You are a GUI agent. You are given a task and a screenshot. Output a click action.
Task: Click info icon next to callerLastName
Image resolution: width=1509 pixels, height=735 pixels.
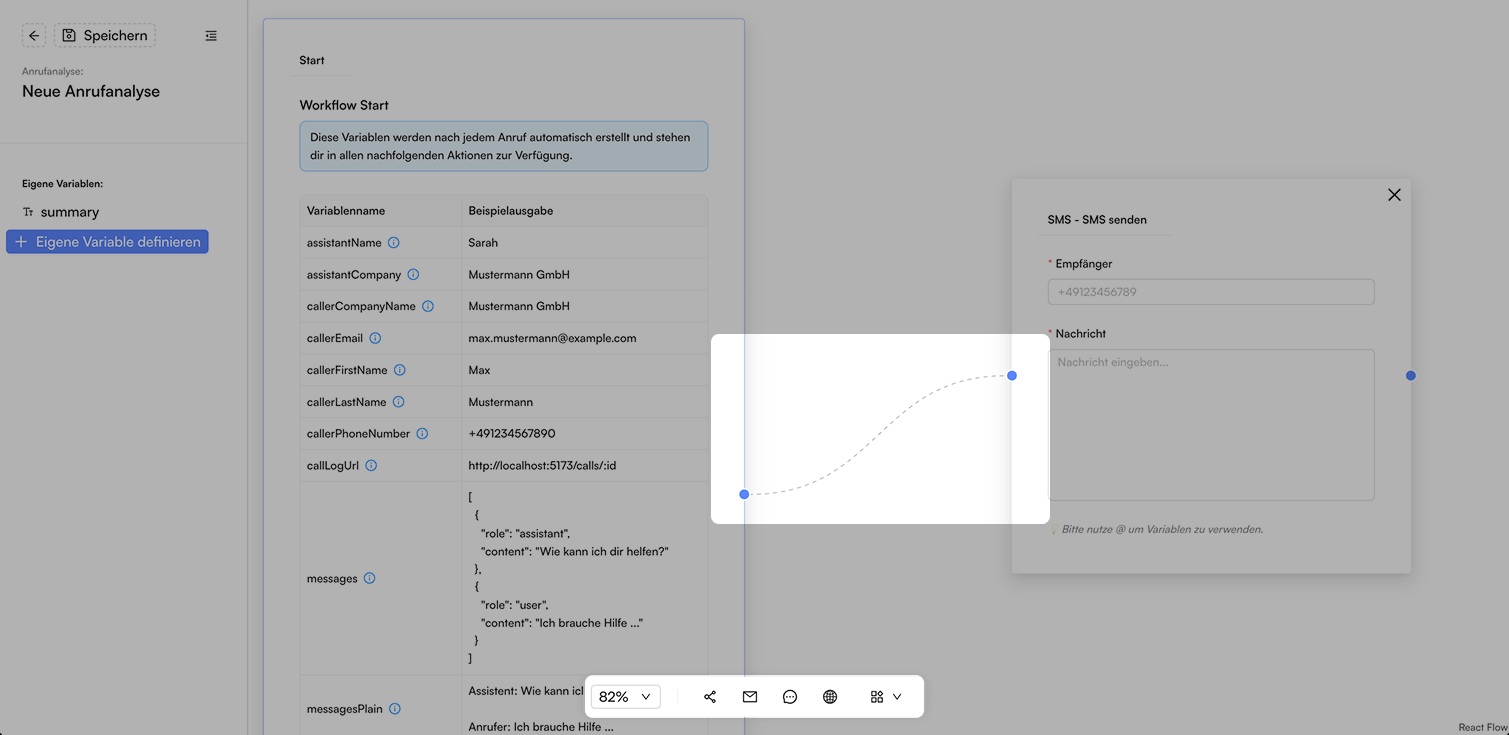tap(398, 402)
